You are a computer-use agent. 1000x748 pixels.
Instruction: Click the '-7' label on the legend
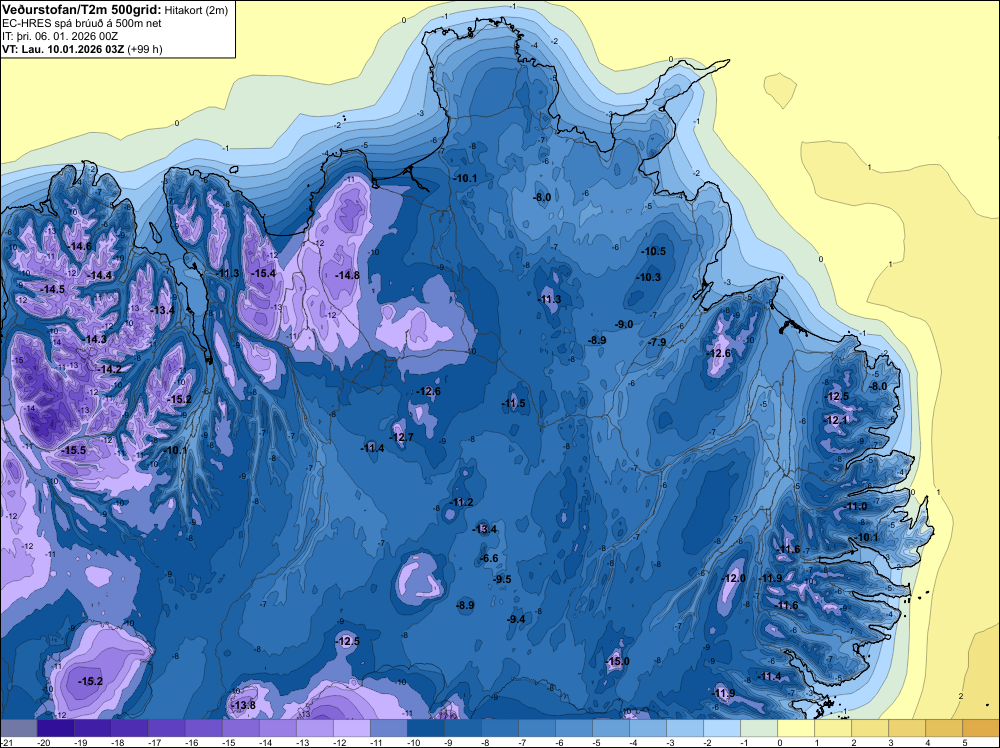point(524,743)
